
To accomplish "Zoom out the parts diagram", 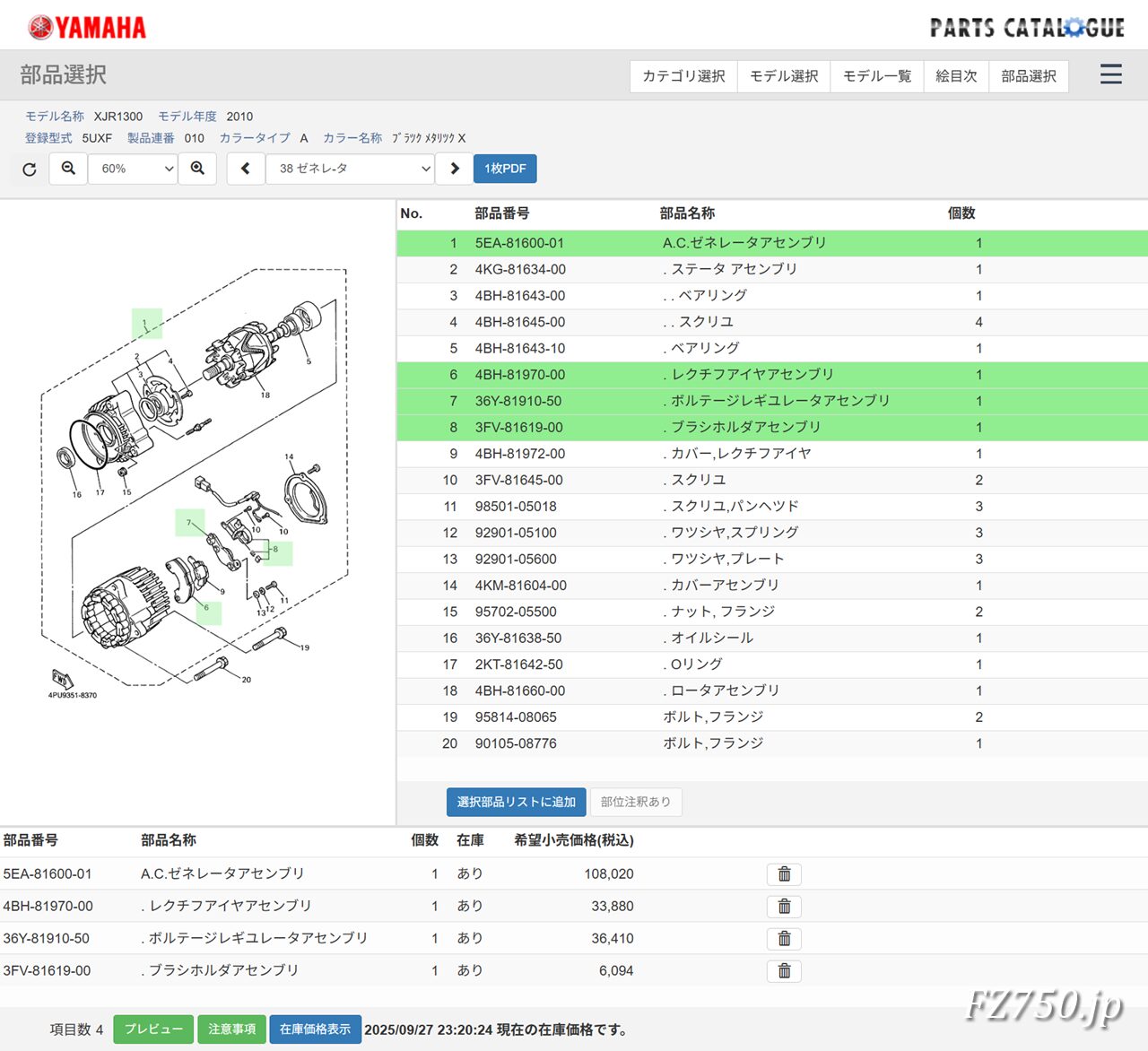I will pyautogui.click(x=68, y=169).
